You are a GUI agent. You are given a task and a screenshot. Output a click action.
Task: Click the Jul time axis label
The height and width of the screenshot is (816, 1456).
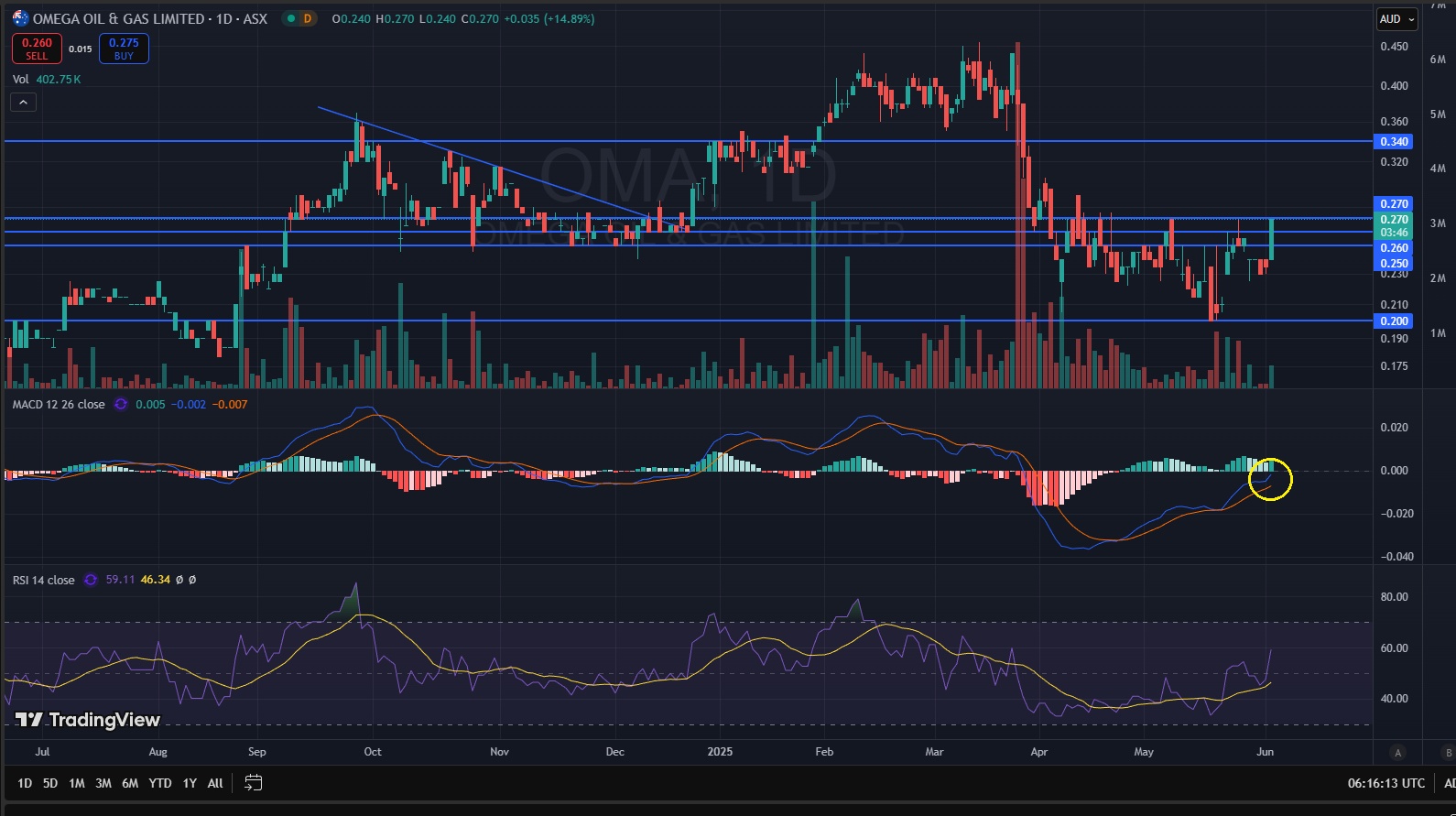click(42, 752)
